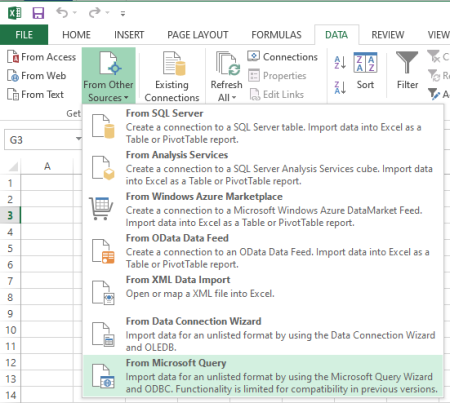Select row 9 header
The width and height of the screenshot is (450, 403).
(10, 314)
